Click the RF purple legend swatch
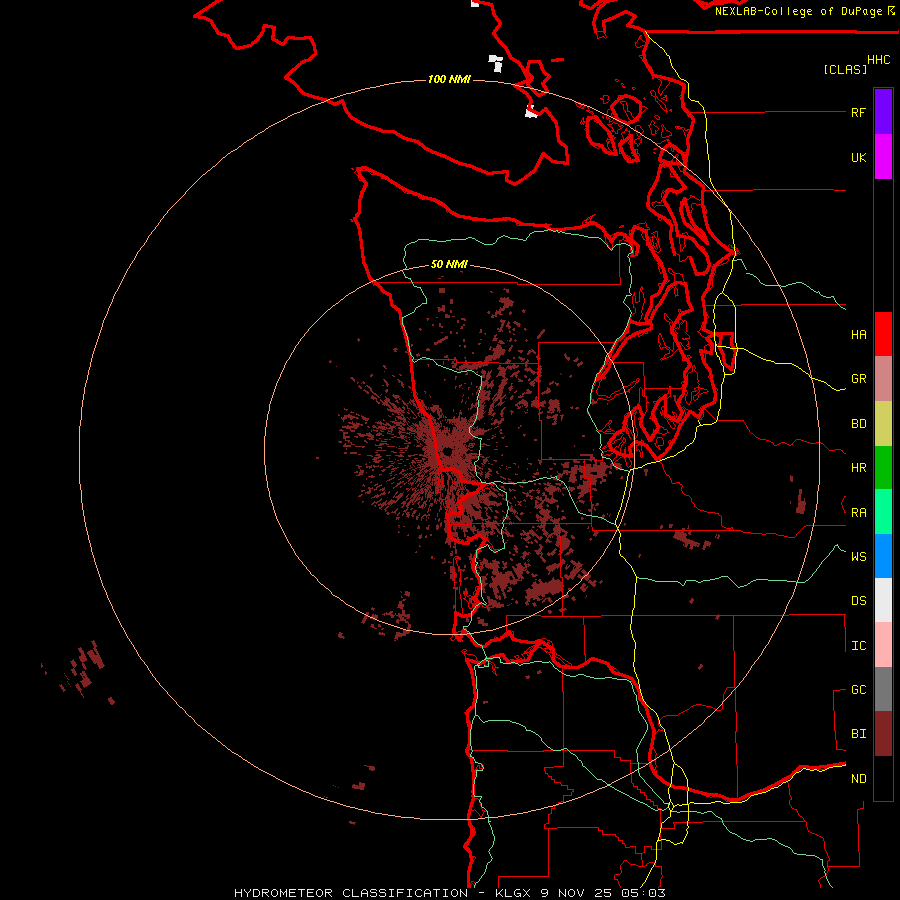900x900 pixels. pos(883,112)
